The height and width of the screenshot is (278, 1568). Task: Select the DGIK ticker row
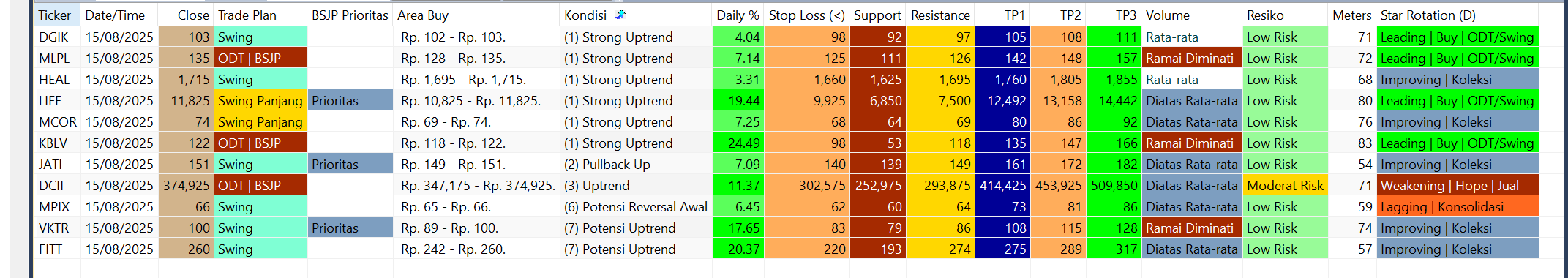[786, 37]
